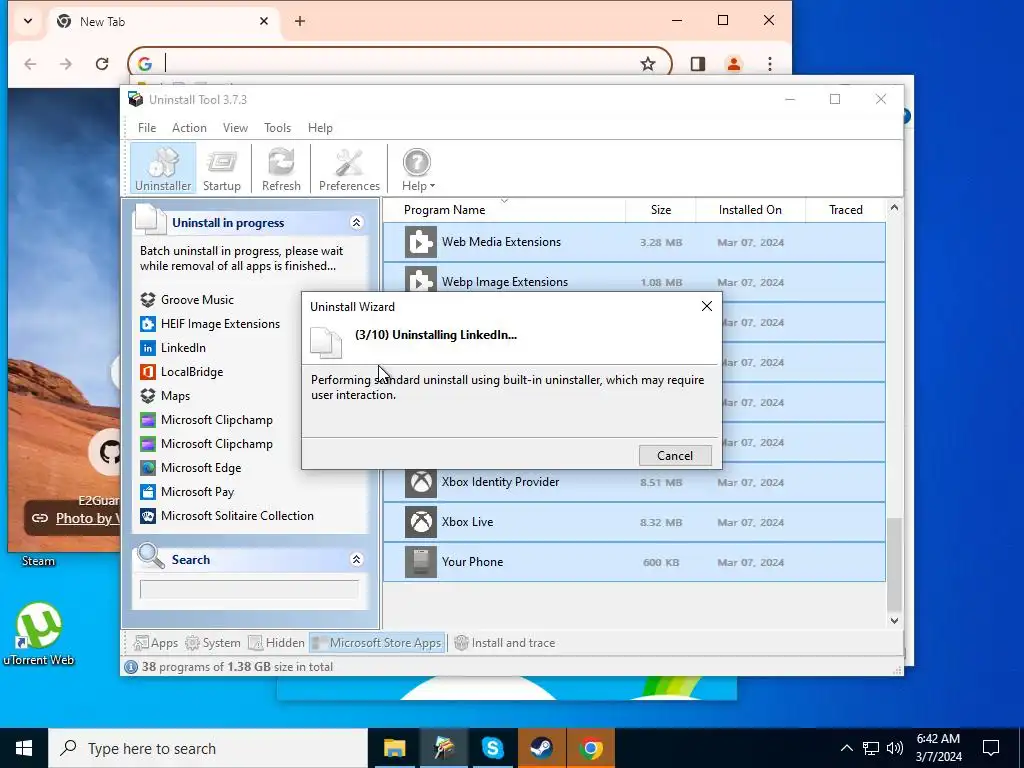Click the info icon in status bar
This screenshot has height=768, width=1024.
(131, 667)
